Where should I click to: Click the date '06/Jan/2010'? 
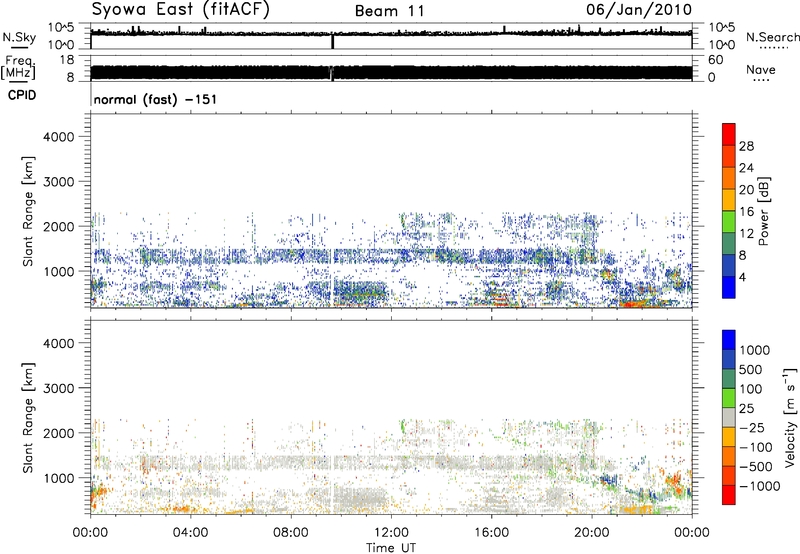(x=639, y=10)
